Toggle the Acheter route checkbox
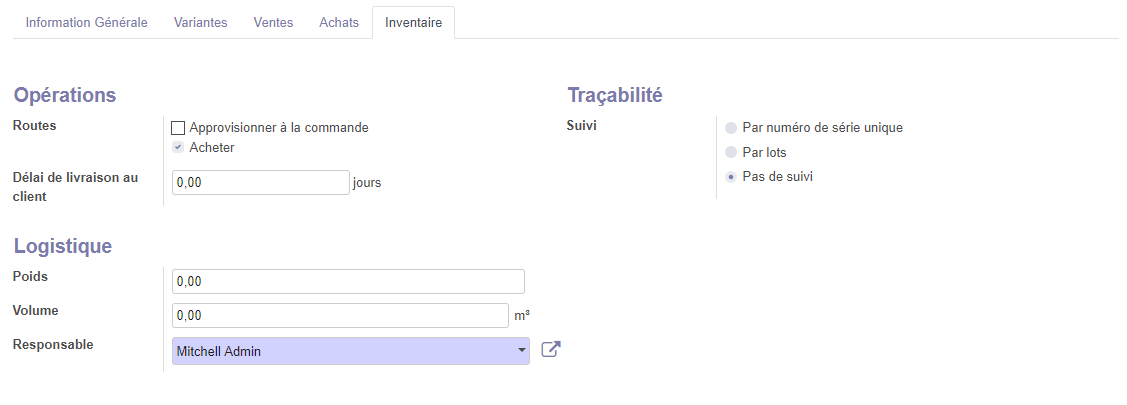The image size is (1127, 405). pos(179,148)
